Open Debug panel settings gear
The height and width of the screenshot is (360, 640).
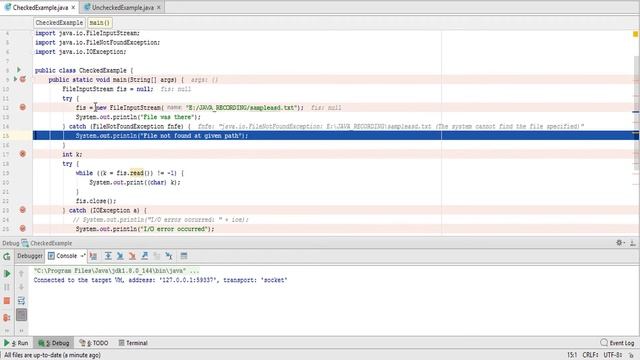click(620, 243)
